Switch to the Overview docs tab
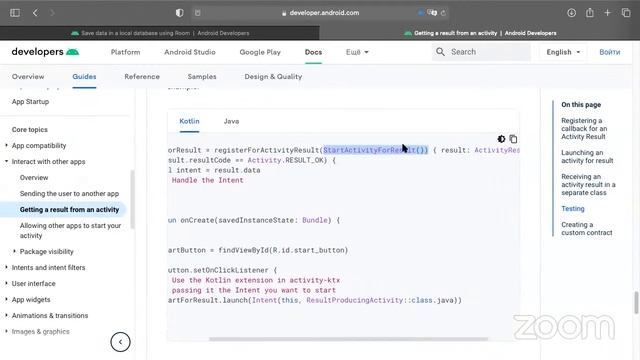 tap(28, 76)
